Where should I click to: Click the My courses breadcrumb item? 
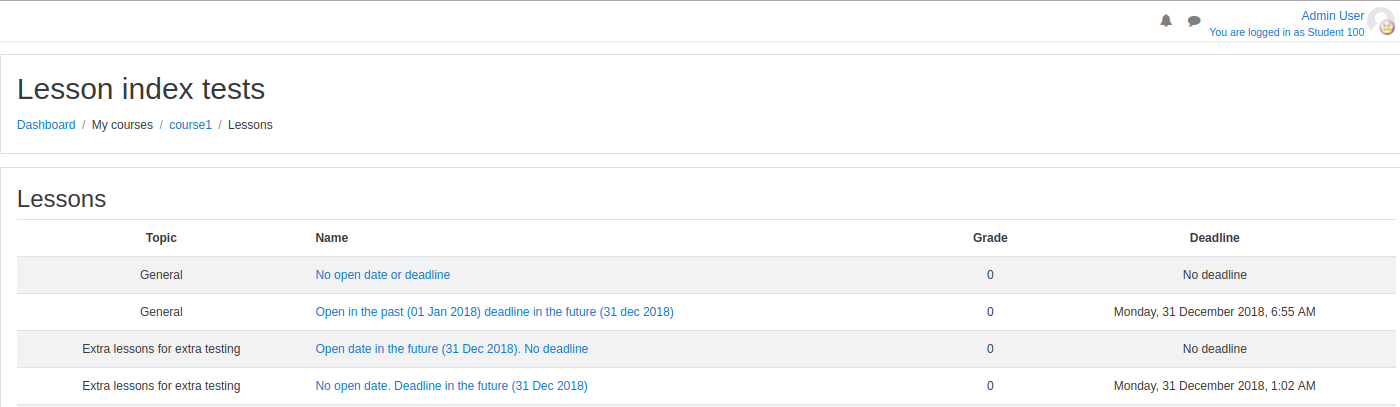122,125
